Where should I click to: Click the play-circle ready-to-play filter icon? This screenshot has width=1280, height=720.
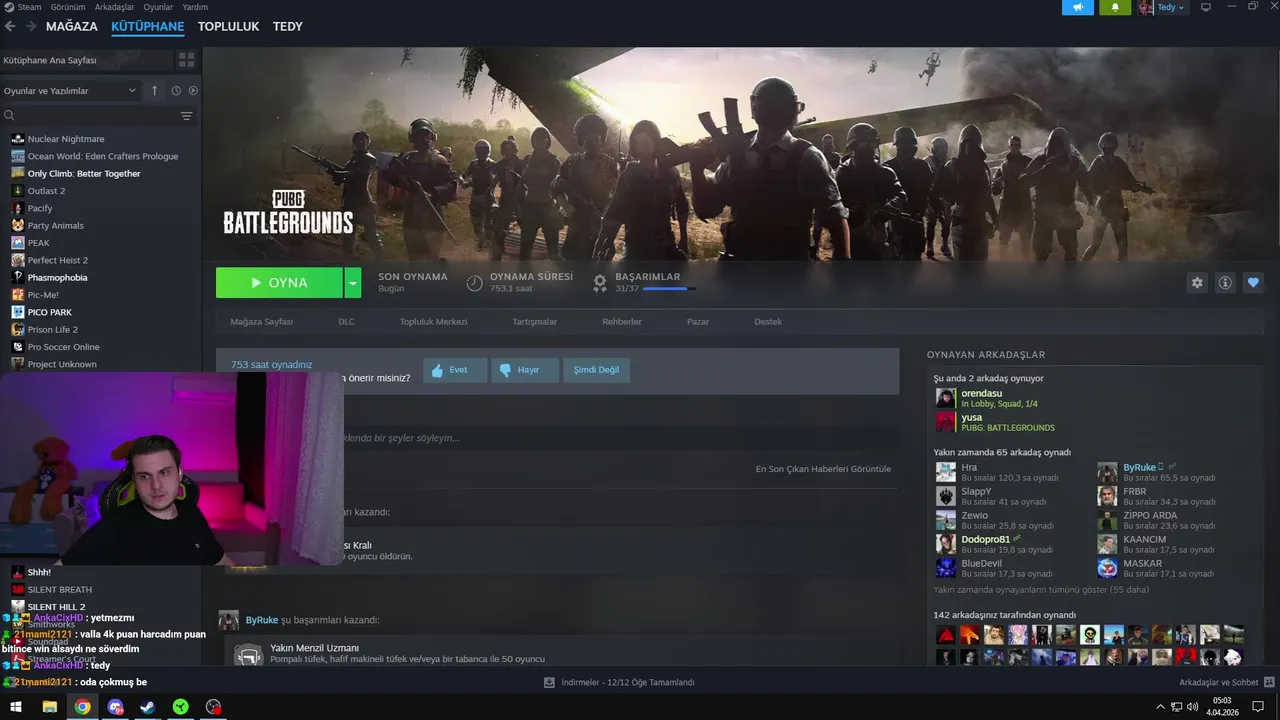click(x=193, y=90)
